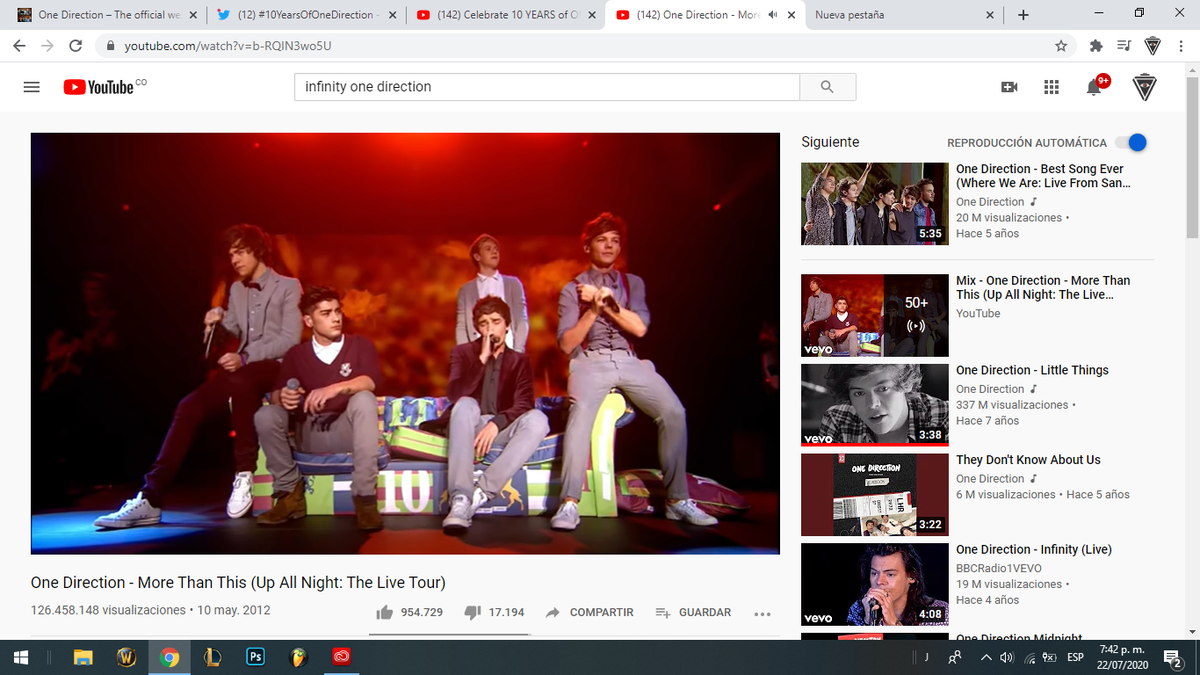Click the browser forward arrow
The height and width of the screenshot is (675, 1200).
pos(48,46)
